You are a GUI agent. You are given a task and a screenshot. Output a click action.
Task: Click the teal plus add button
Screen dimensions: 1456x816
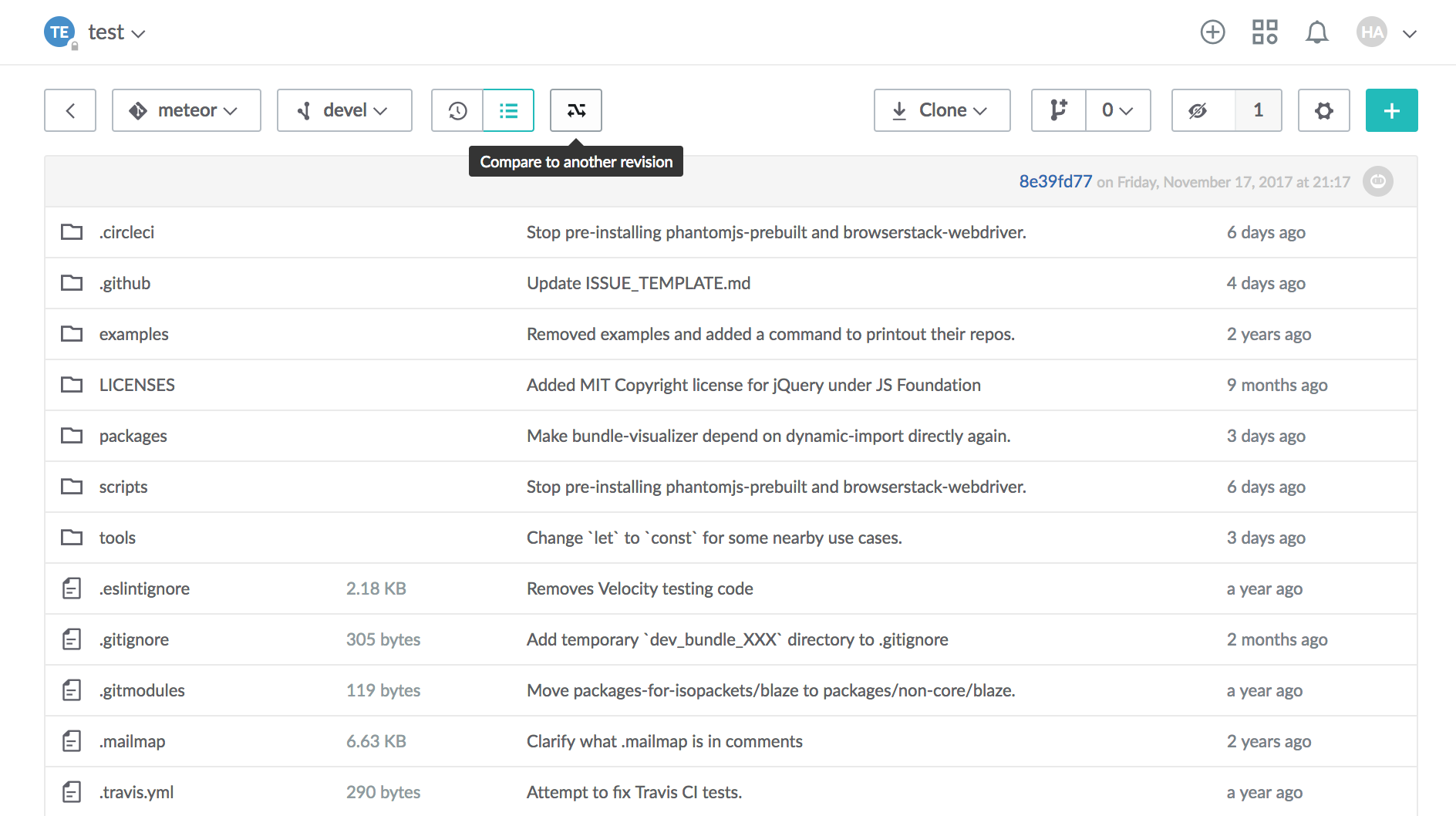click(1391, 110)
